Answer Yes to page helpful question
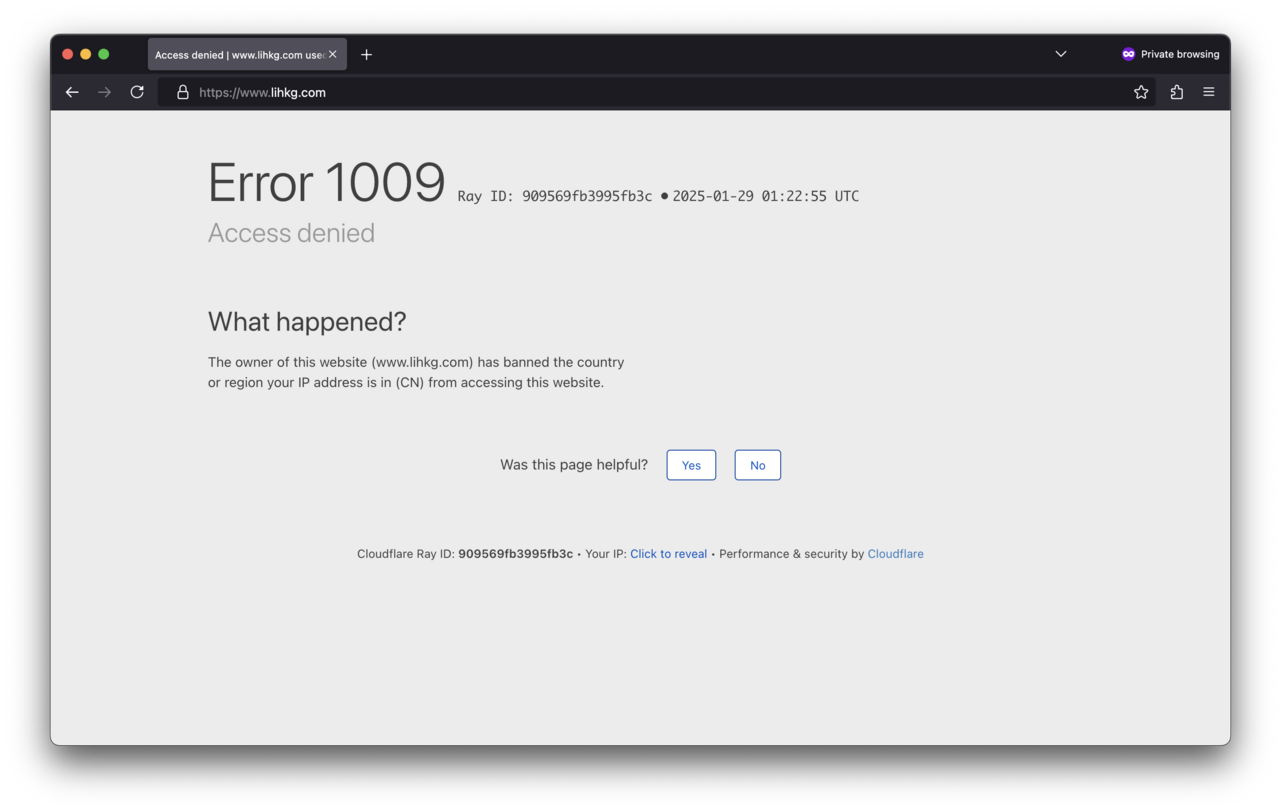The width and height of the screenshot is (1280, 812). point(691,465)
